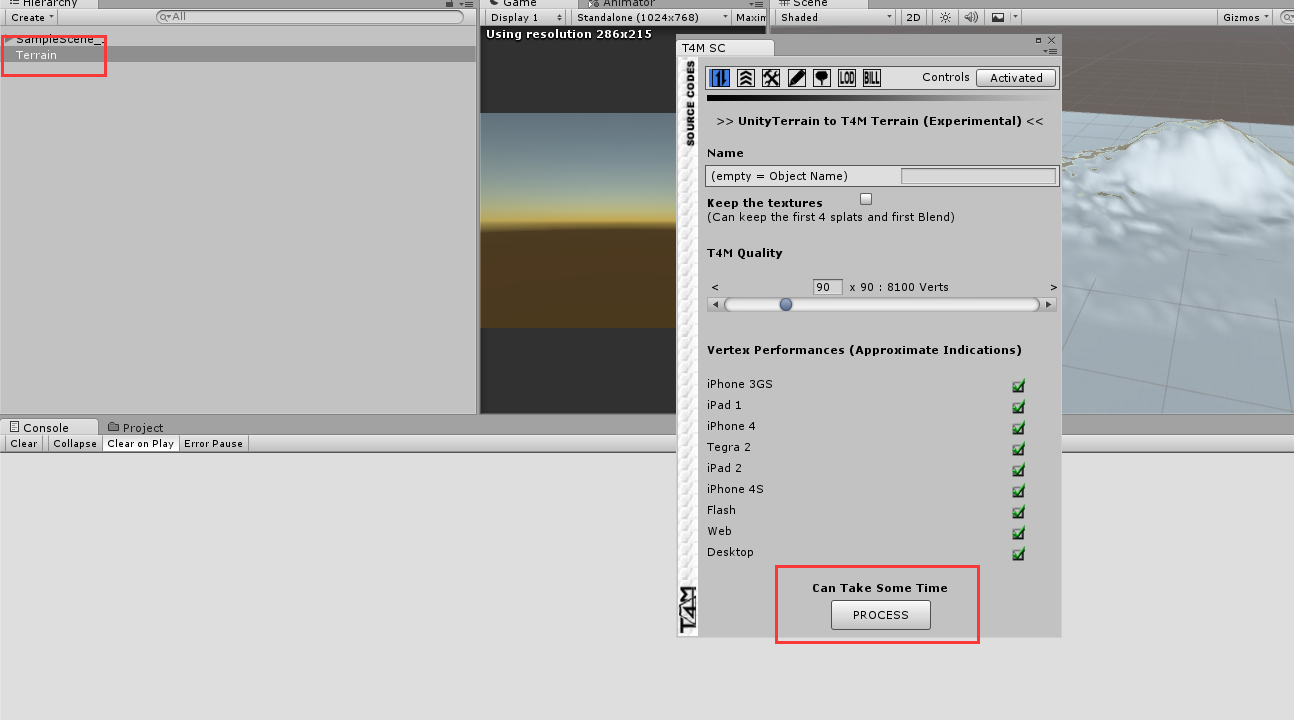Select the T4M painter pencil icon
The height and width of the screenshot is (720, 1294).
coord(796,78)
